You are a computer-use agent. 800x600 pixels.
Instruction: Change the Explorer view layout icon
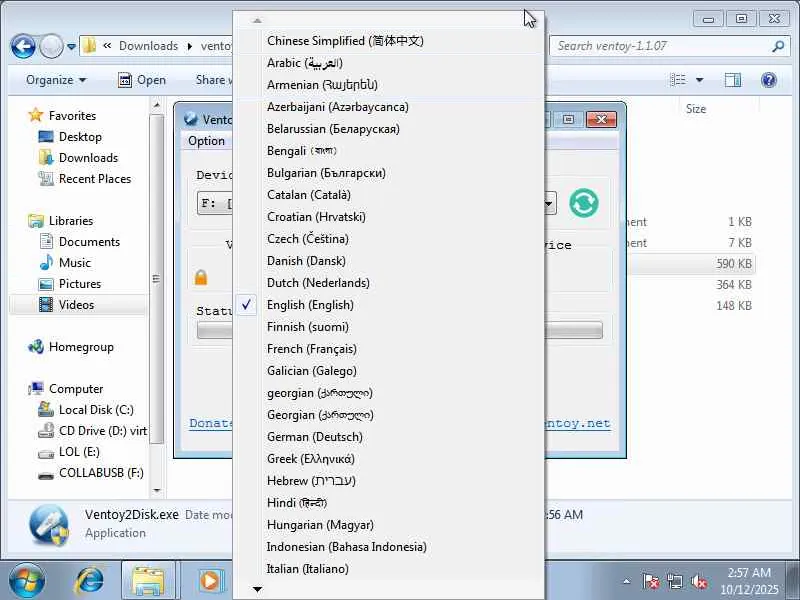click(x=678, y=80)
